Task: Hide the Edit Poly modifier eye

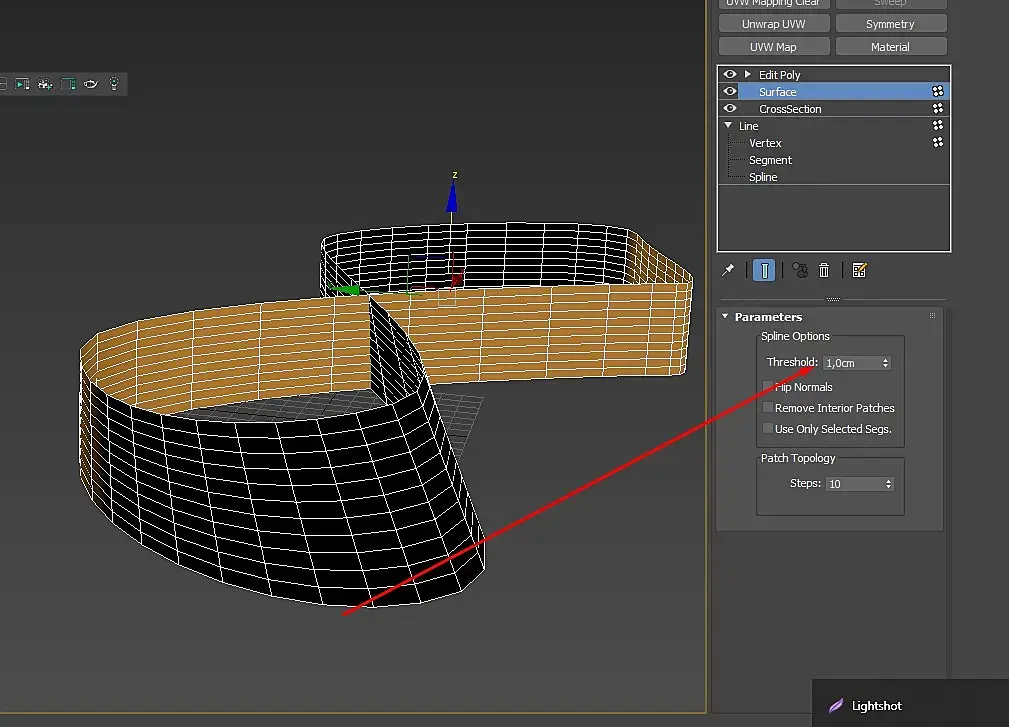Action: pos(730,75)
